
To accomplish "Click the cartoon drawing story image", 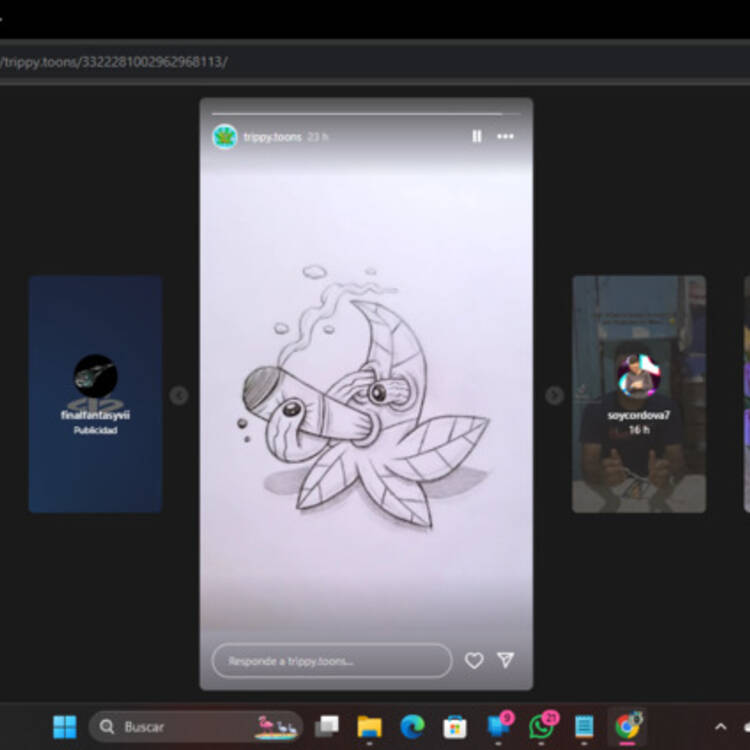I will [366, 395].
